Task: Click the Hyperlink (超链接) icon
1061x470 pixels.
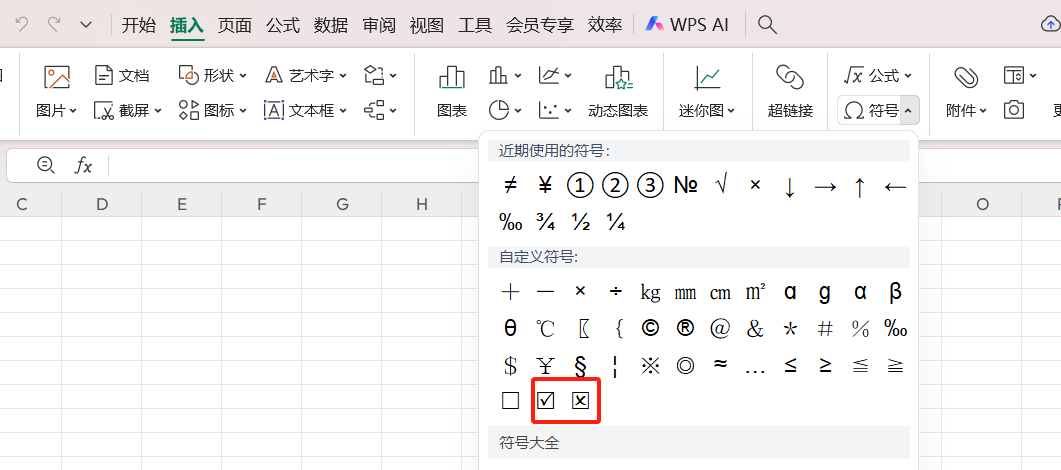Action: (x=790, y=77)
